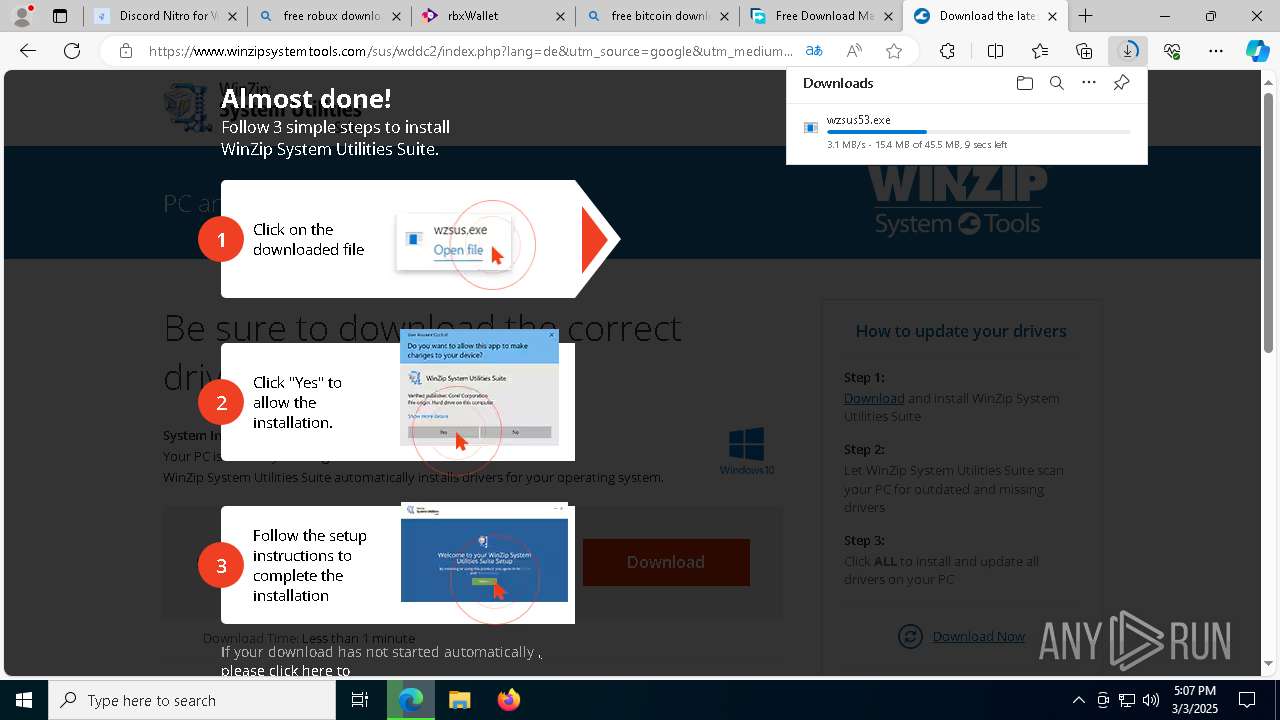Pin the Downloads panel
The height and width of the screenshot is (720, 1280).
tap(1121, 83)
